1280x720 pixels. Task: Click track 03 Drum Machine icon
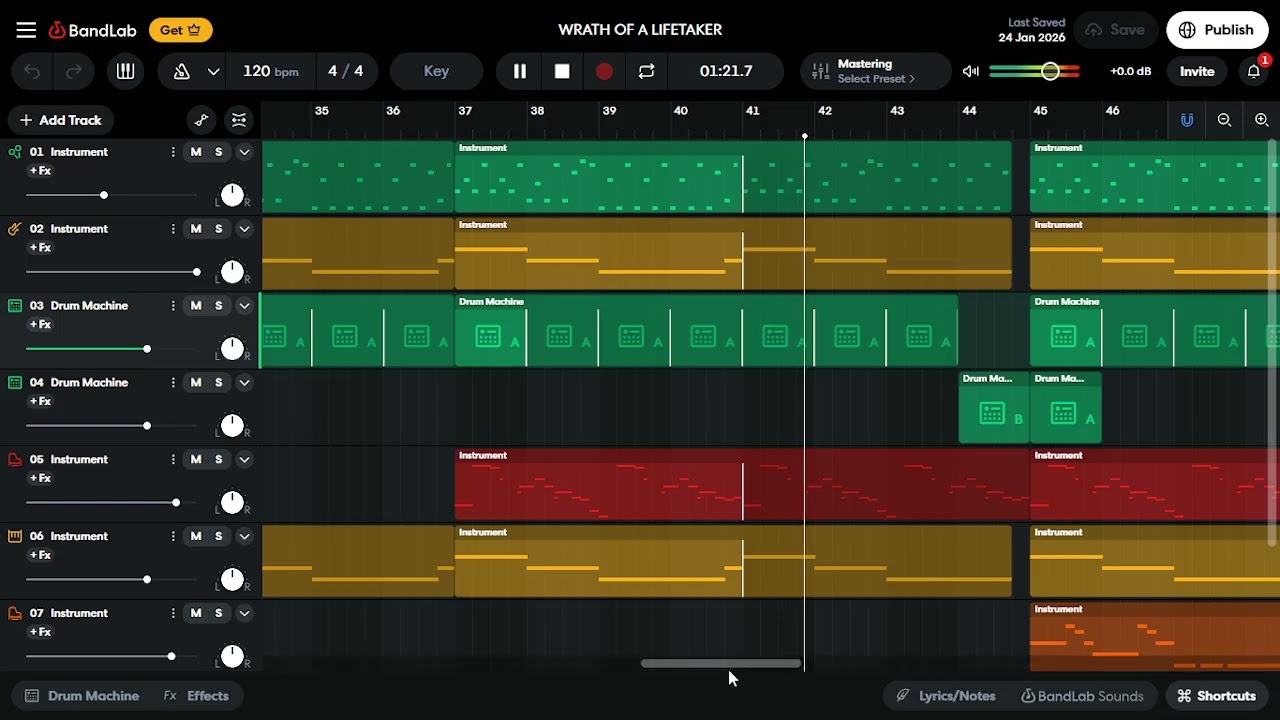[14, 306]
